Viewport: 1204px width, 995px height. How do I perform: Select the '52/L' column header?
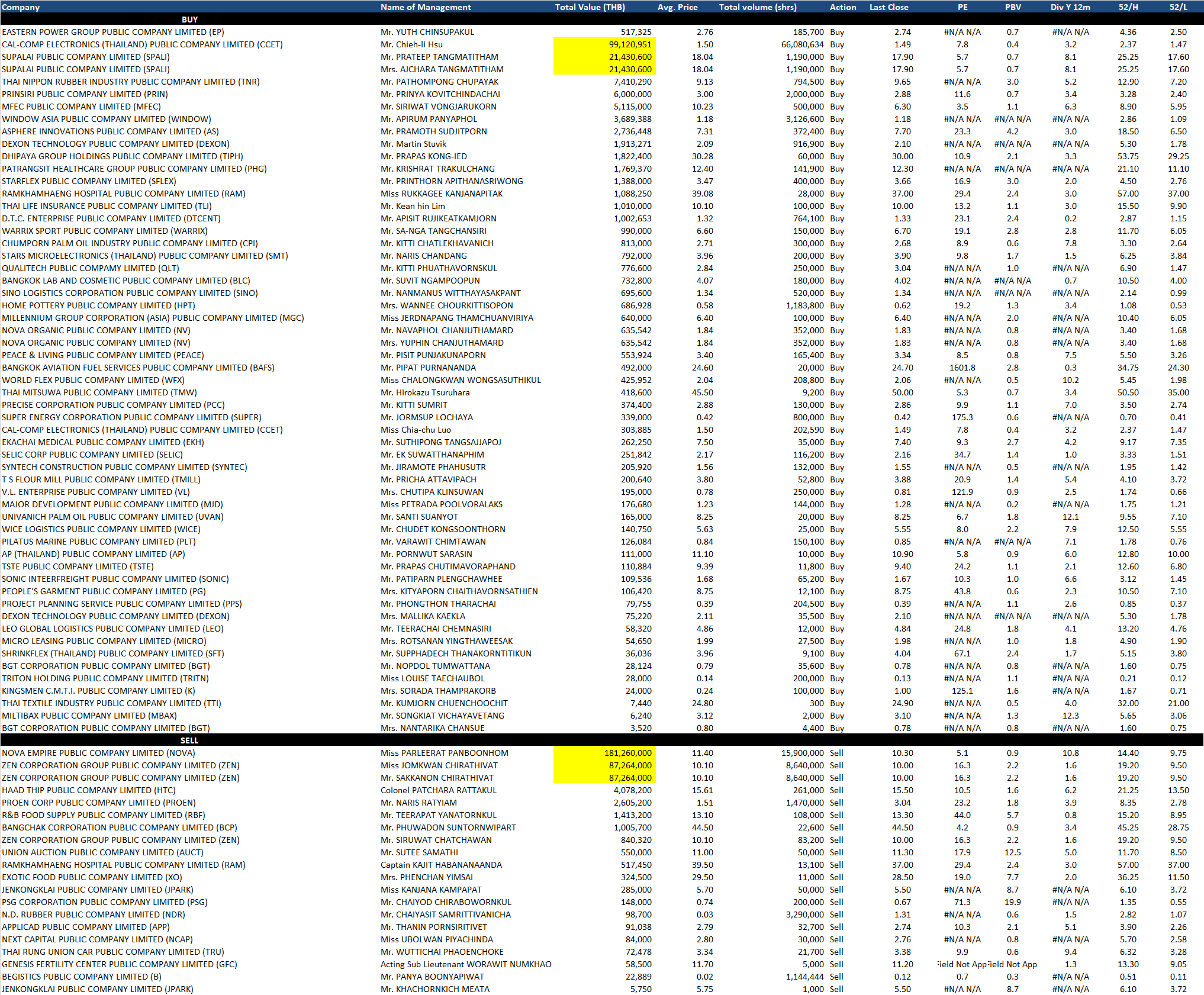pos(1178,7)
